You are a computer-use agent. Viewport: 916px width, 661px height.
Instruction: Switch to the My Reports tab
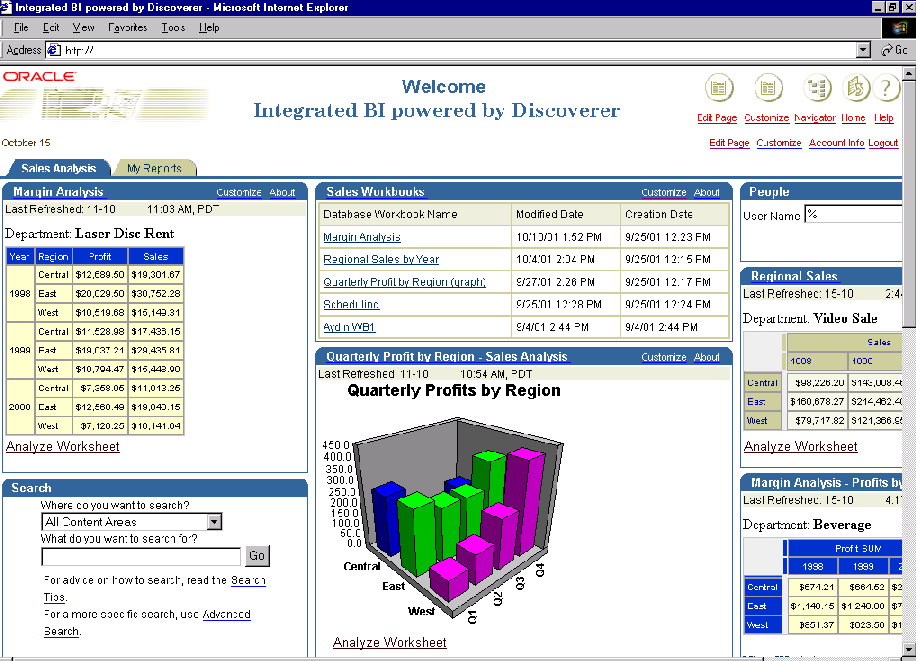coord(155,168)
